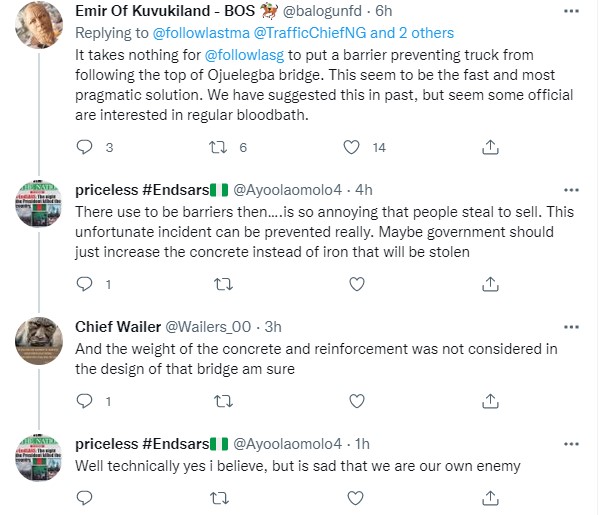Share Emir Of Kuvukiland's tweet
The image size is (606, 515).
pyautogui.click(x=490, y=147)
